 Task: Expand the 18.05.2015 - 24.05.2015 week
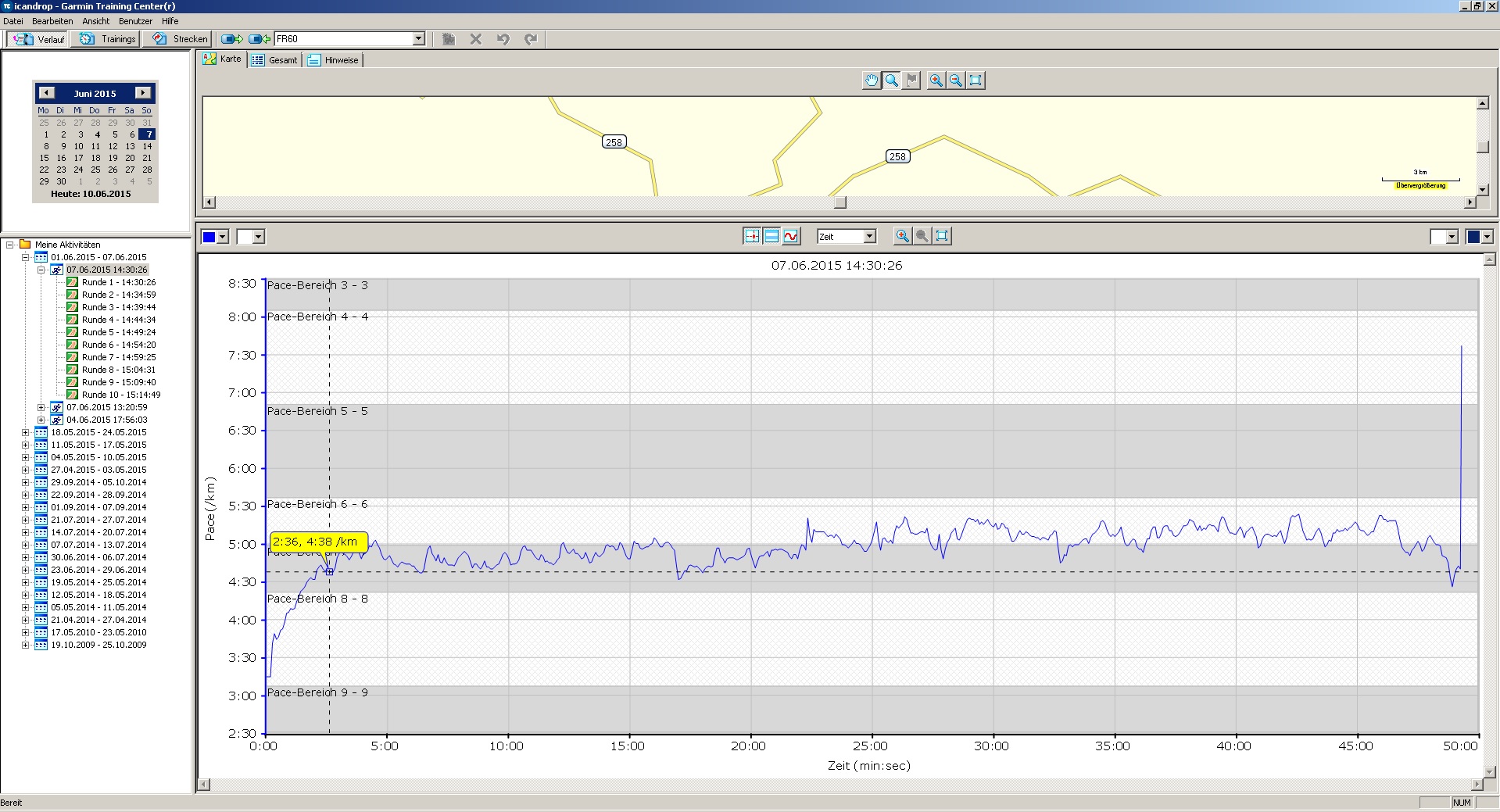(26, 432)
